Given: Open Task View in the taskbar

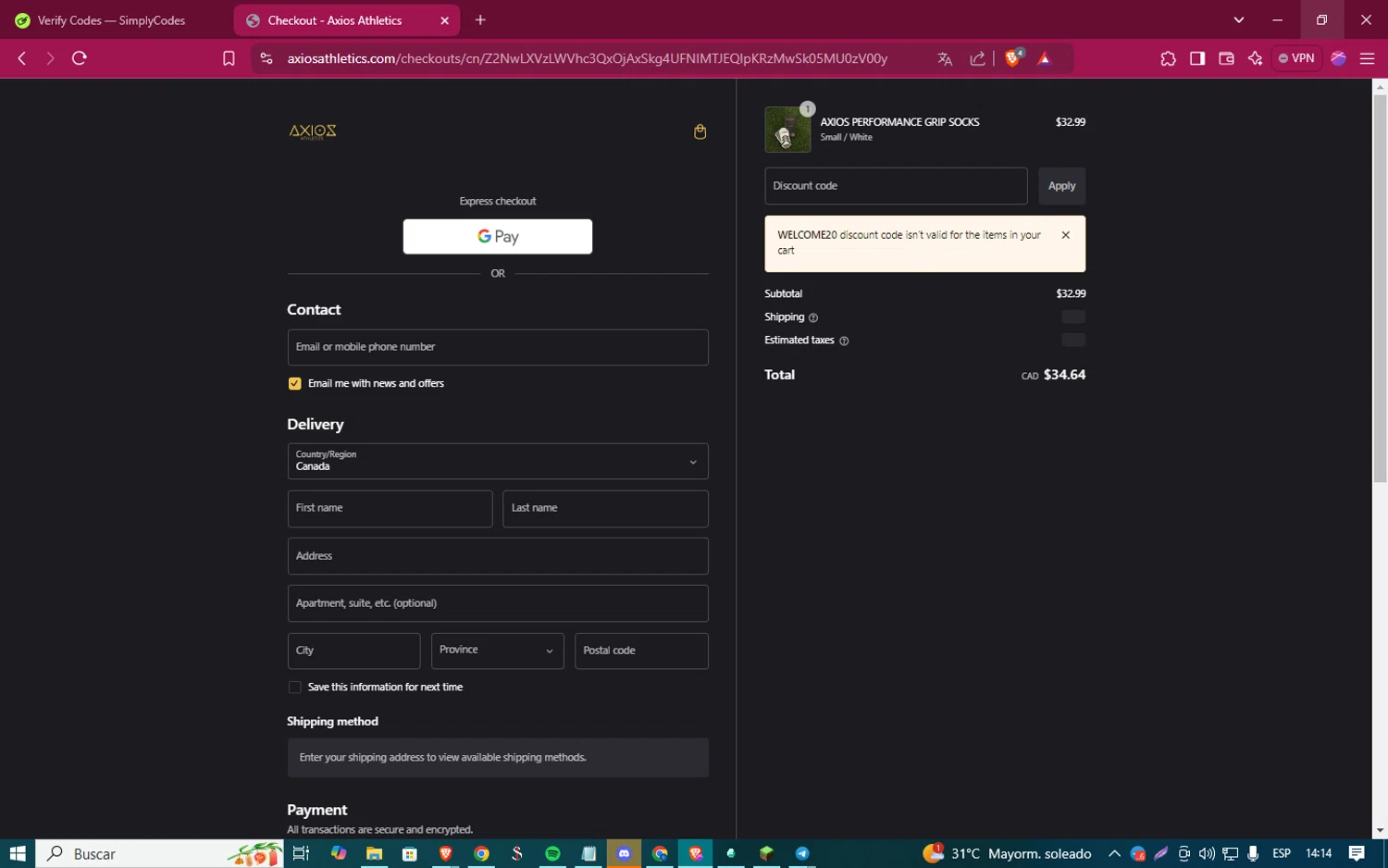Looking at the screenshot, I should [301, 853].
